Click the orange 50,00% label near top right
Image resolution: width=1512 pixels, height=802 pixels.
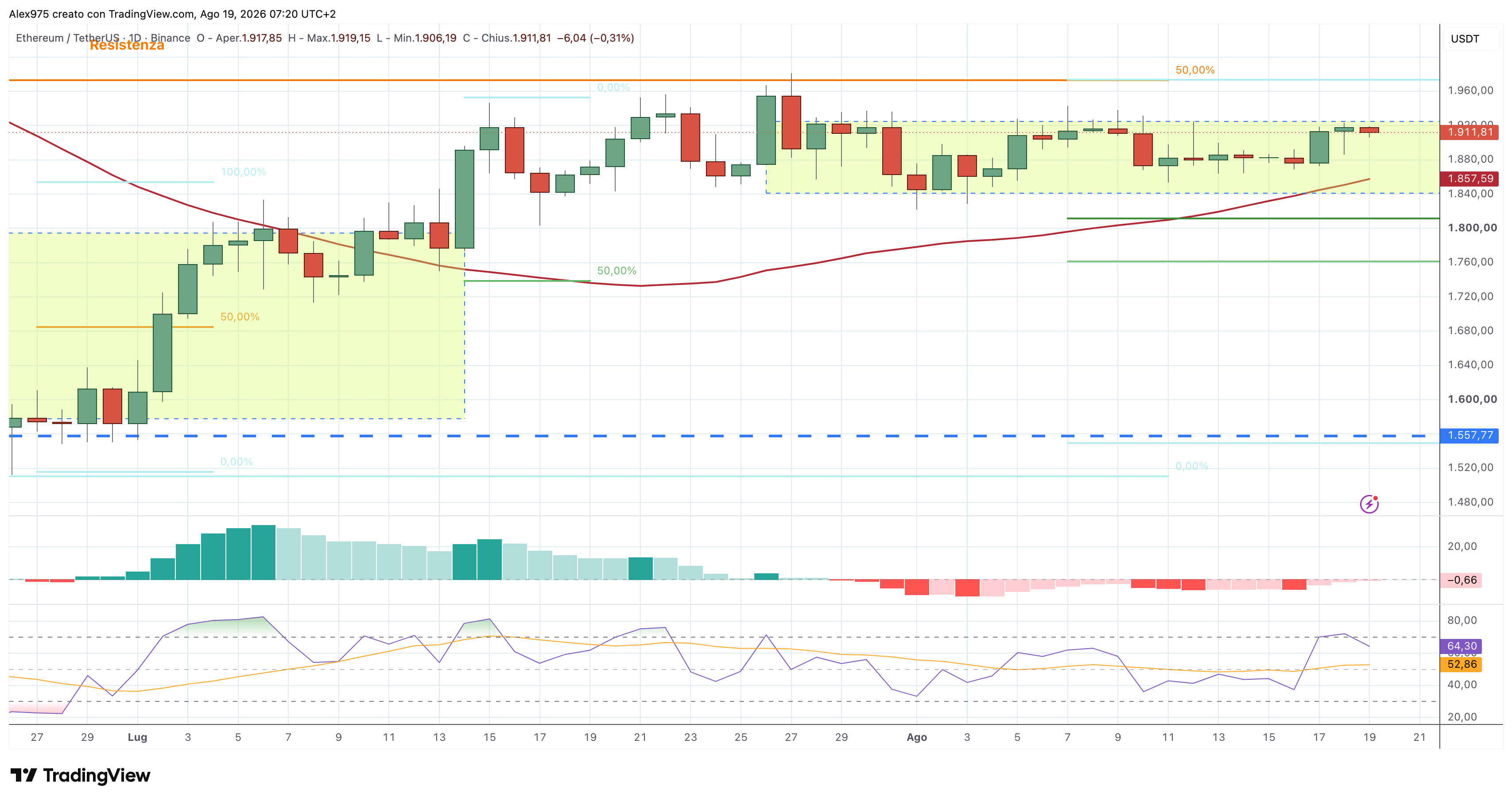pos(1194,70)
